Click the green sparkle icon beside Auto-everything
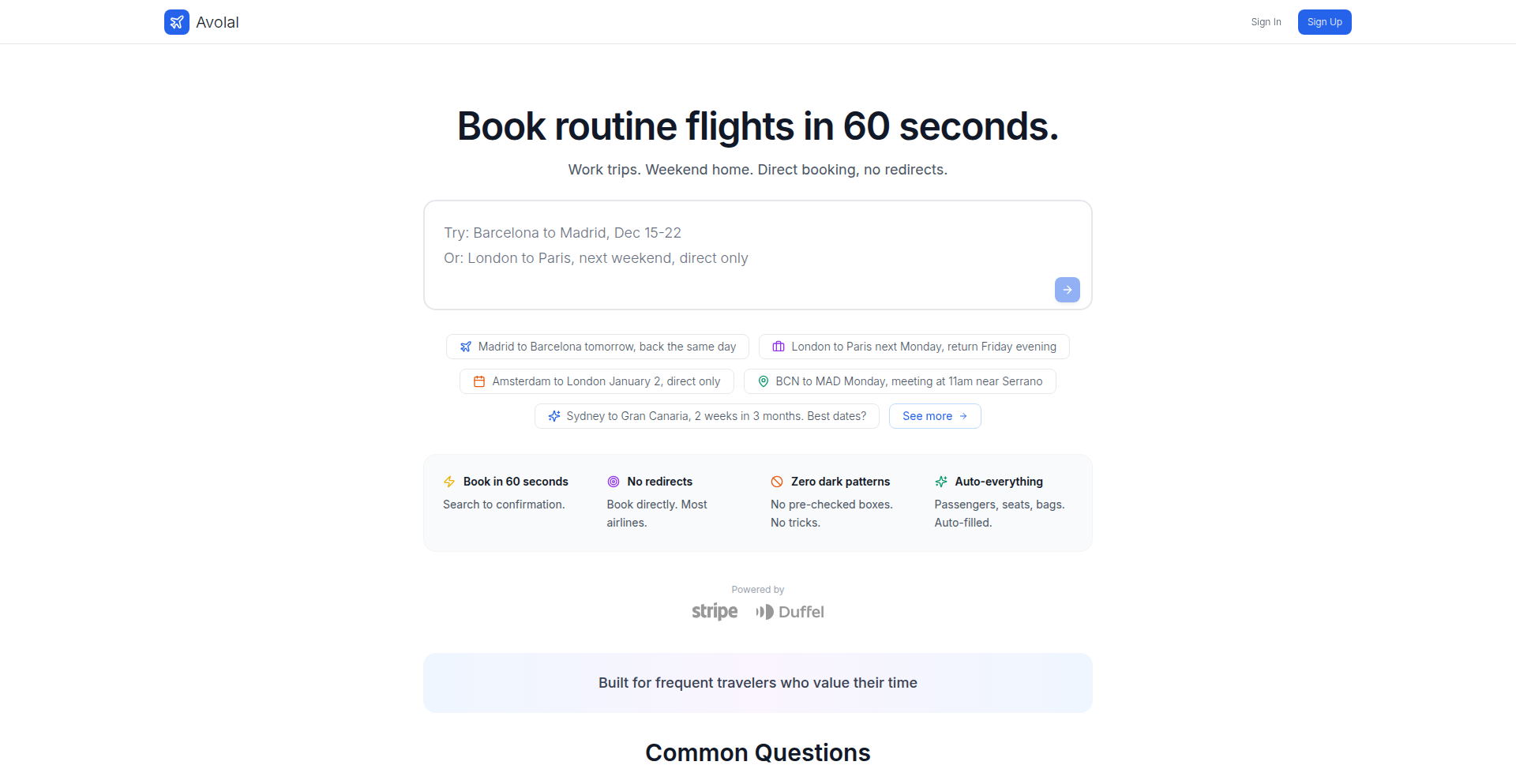 tap(941, 482)
